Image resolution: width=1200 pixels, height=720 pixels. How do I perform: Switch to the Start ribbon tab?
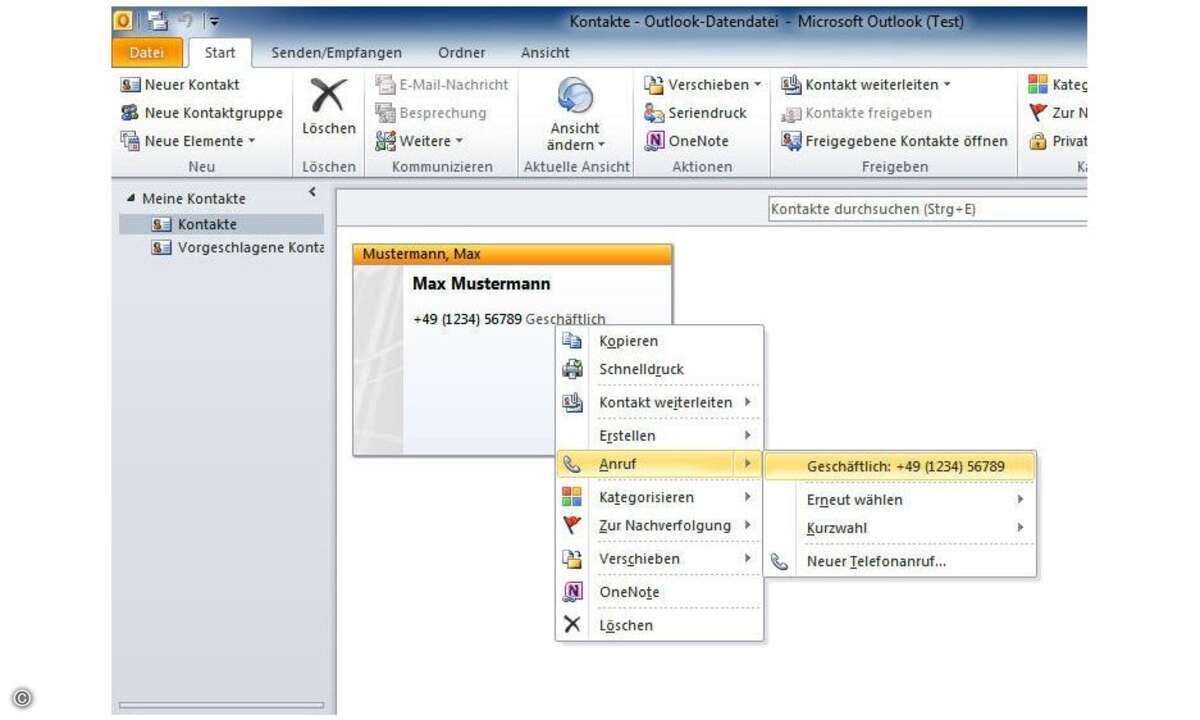220,52
